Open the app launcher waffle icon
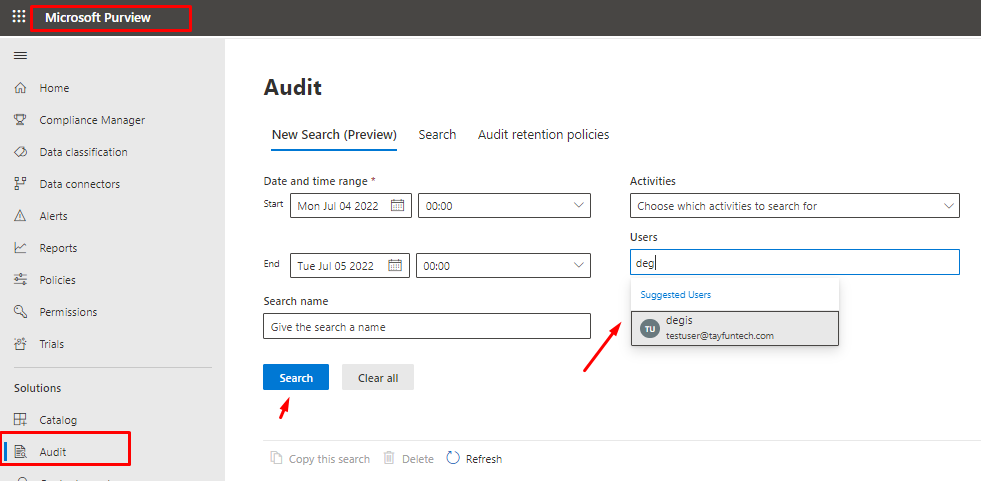Image resolution: width=981 pixels, height=481 pixels. tap(19, 16)
